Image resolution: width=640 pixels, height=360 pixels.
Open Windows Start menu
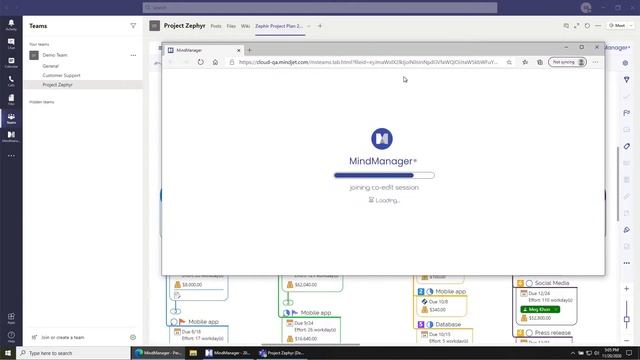[x=8, y=353]
